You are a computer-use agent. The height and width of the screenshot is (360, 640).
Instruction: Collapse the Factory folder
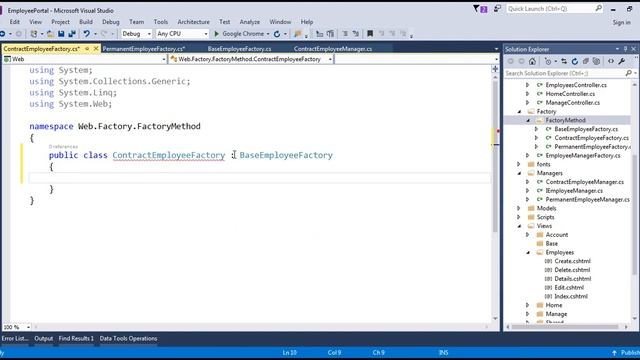pyautogui.click(x=520, y=111)
